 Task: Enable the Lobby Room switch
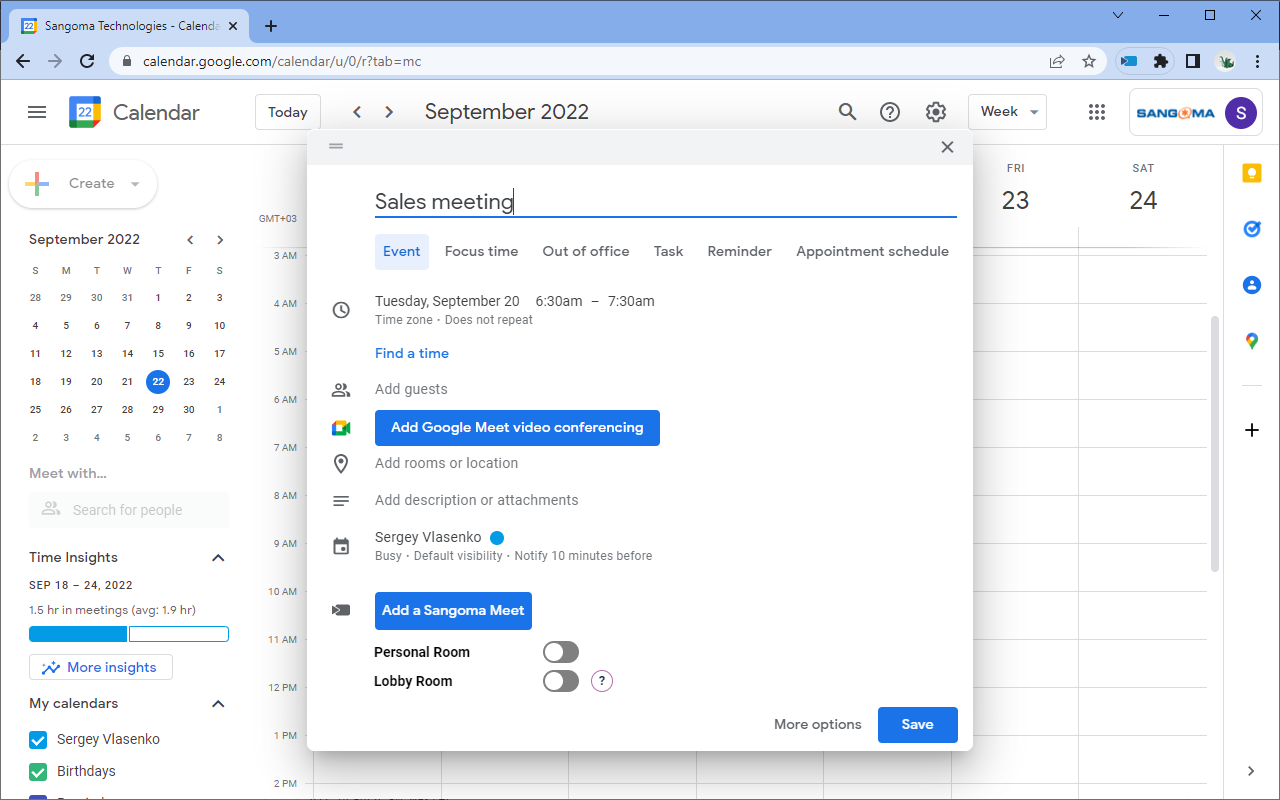560,682
